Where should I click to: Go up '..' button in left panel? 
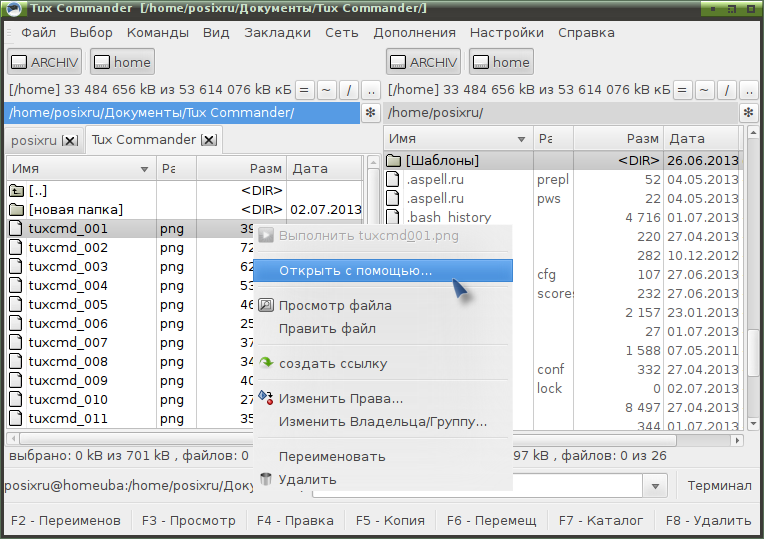[371, 90]
